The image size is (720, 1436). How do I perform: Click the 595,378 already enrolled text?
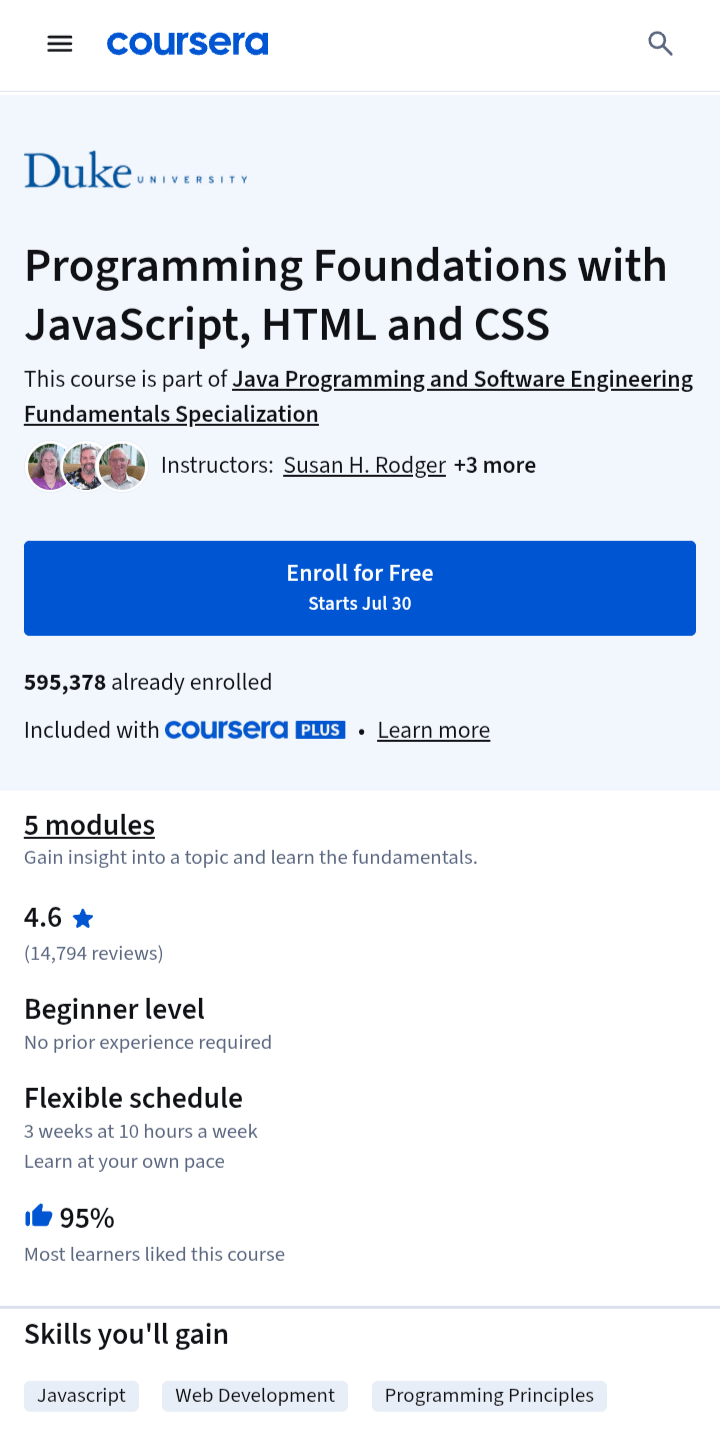click(x=148, y=682)
